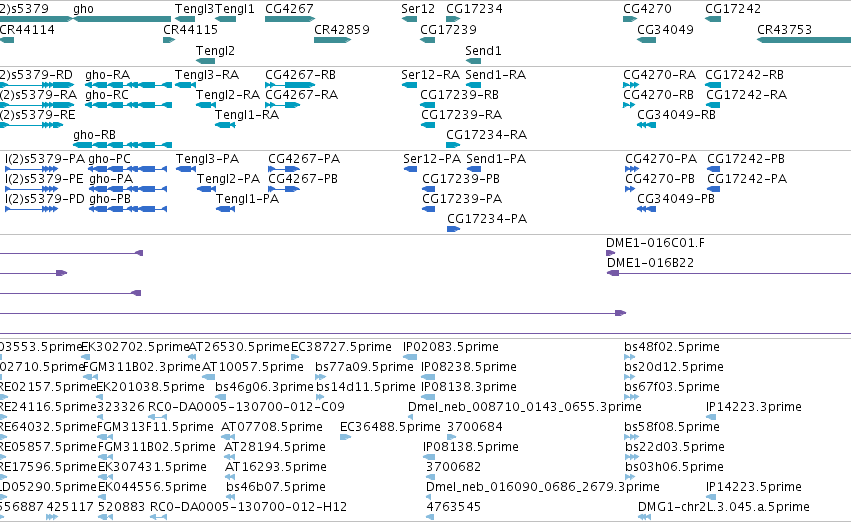Select the Tengl2 gene label in top track
The image size is (851, 522).
(215, 50)
